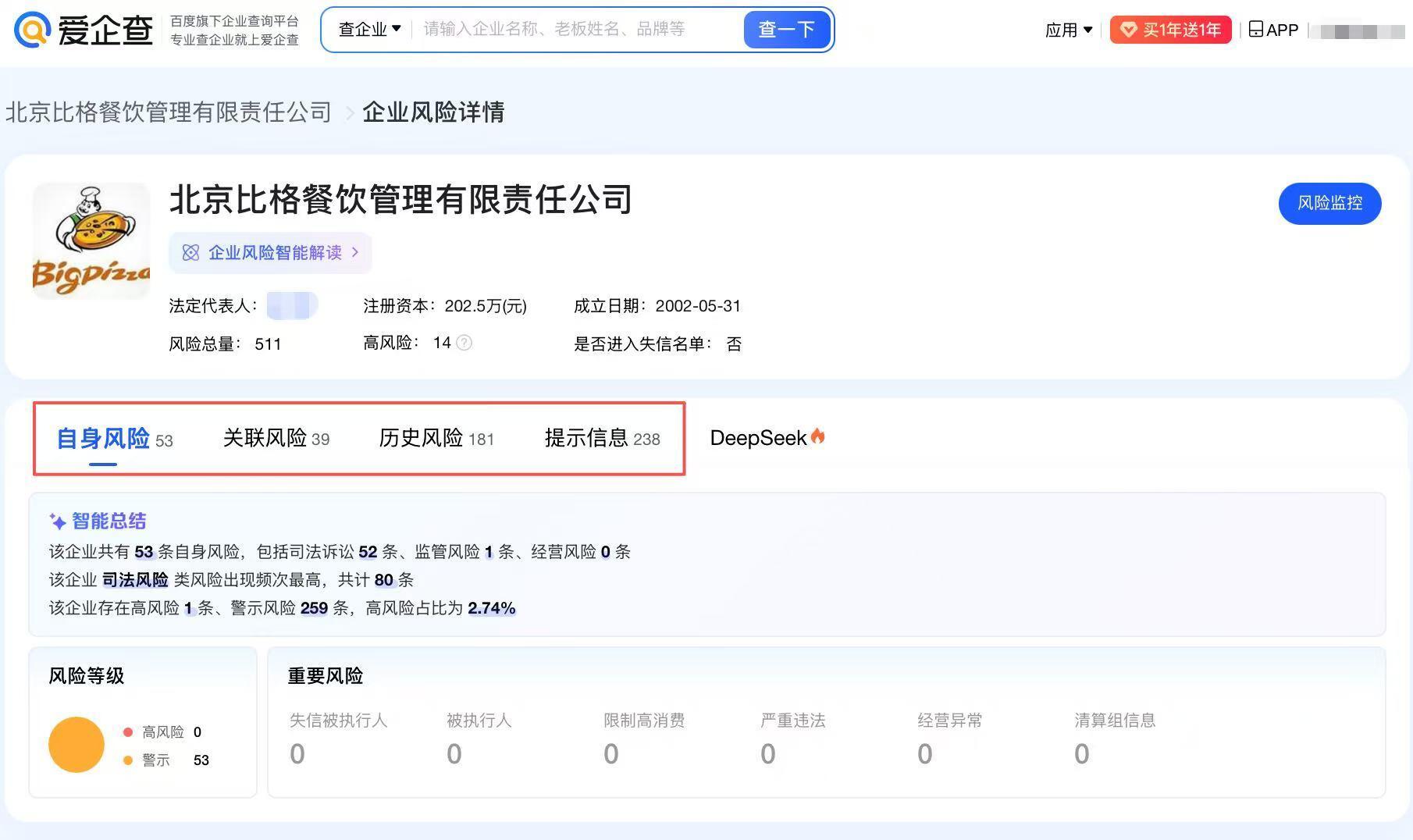Click the atom icon beside 企业风险智能解读
Screen dimensions: 1413x840
click(190, 253)
